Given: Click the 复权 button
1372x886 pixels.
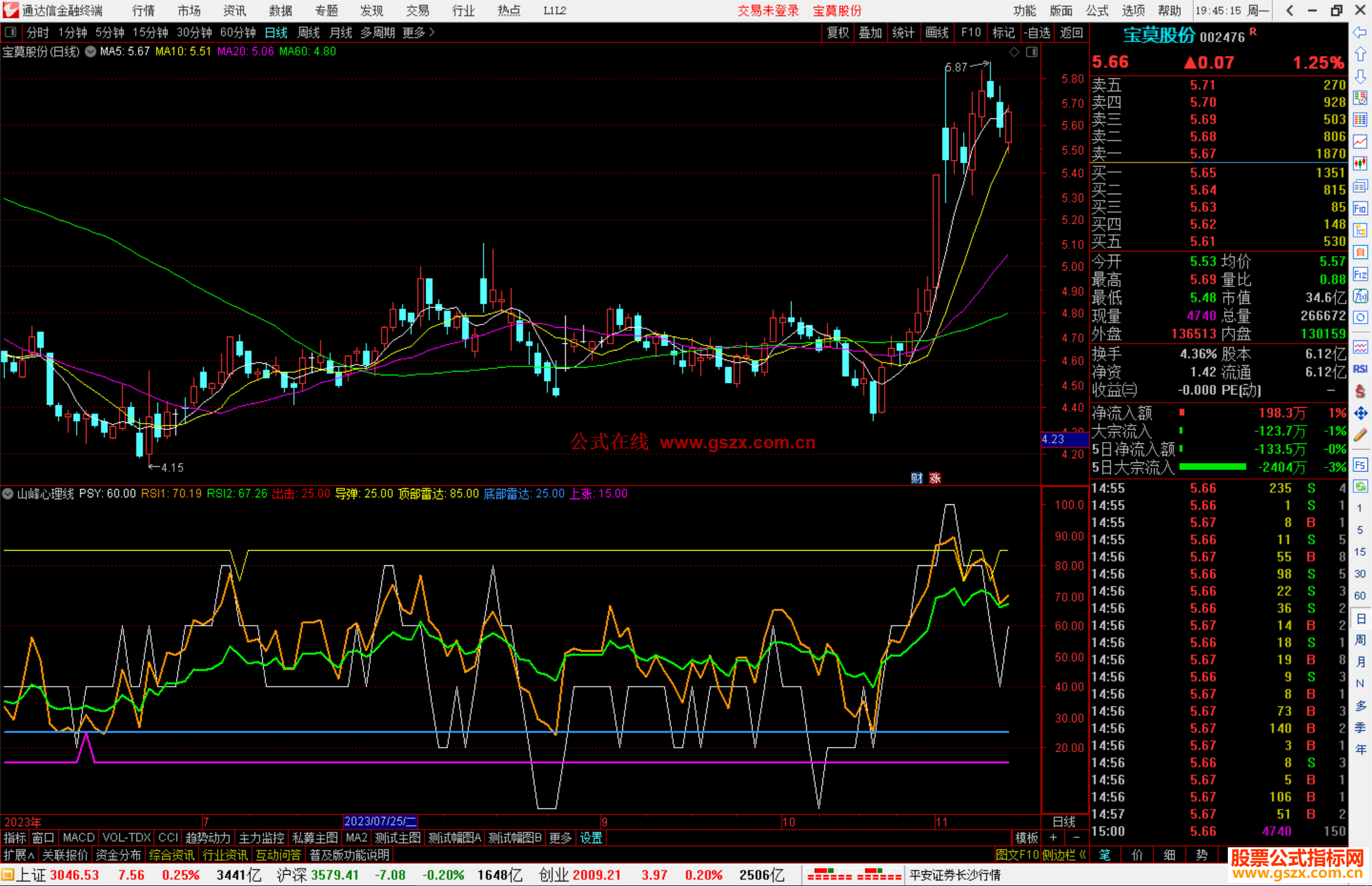Looking at the screenshot, I should (x=837, y=32).
